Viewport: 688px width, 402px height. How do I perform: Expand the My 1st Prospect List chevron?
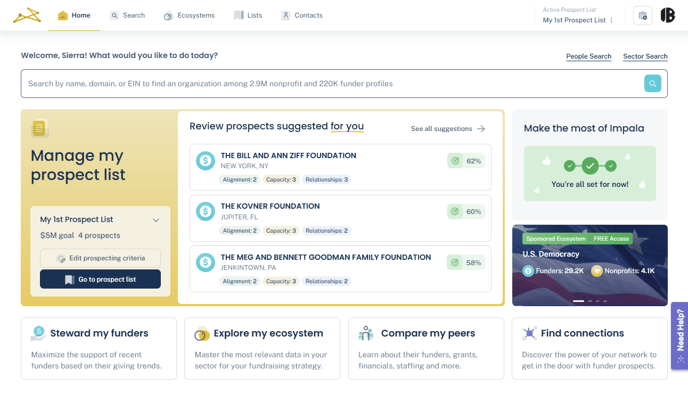[x=156, y=220]
